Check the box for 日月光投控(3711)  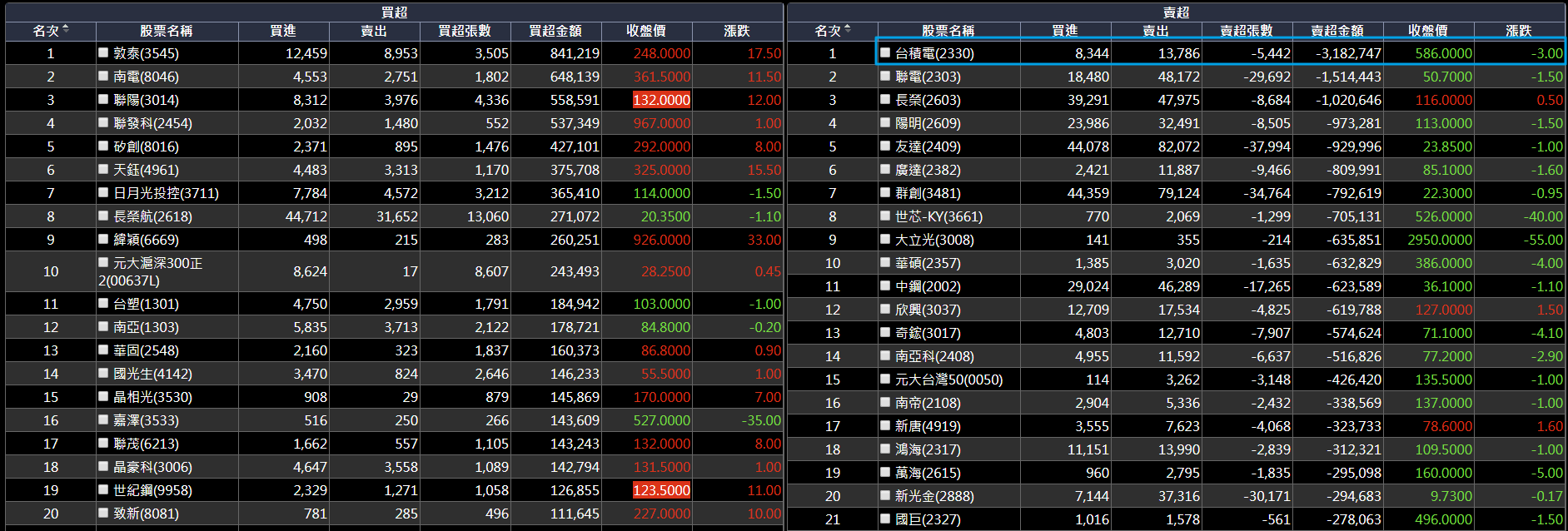[x=103, y=192]
